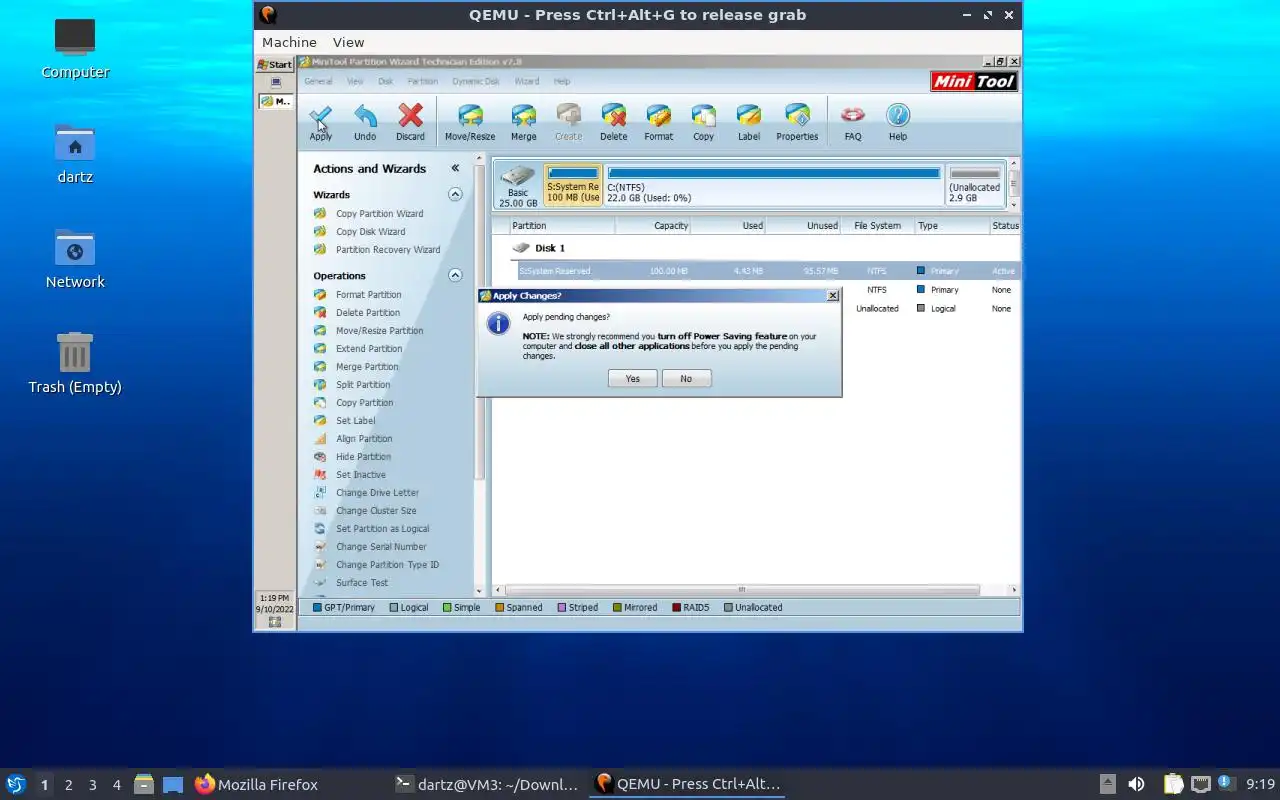The height and width of the screenshot is (800, 1280).
Task: Choose Delete Partition operation
Action: (x=368, y=313)
